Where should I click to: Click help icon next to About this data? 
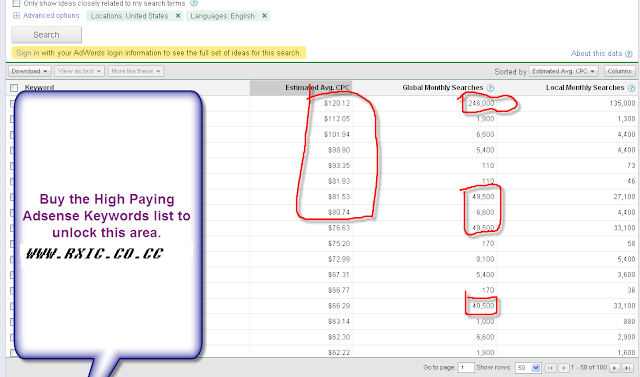[x=629, y=54]
